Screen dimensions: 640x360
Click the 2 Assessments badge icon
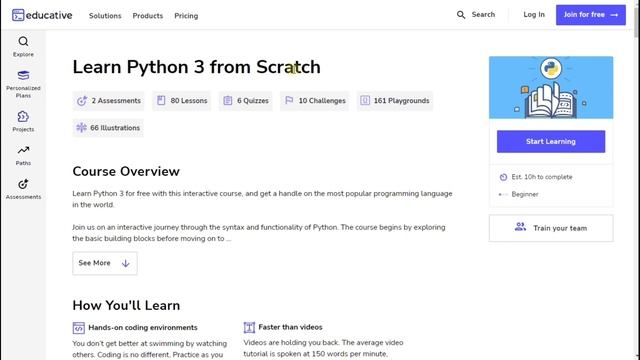82,101
